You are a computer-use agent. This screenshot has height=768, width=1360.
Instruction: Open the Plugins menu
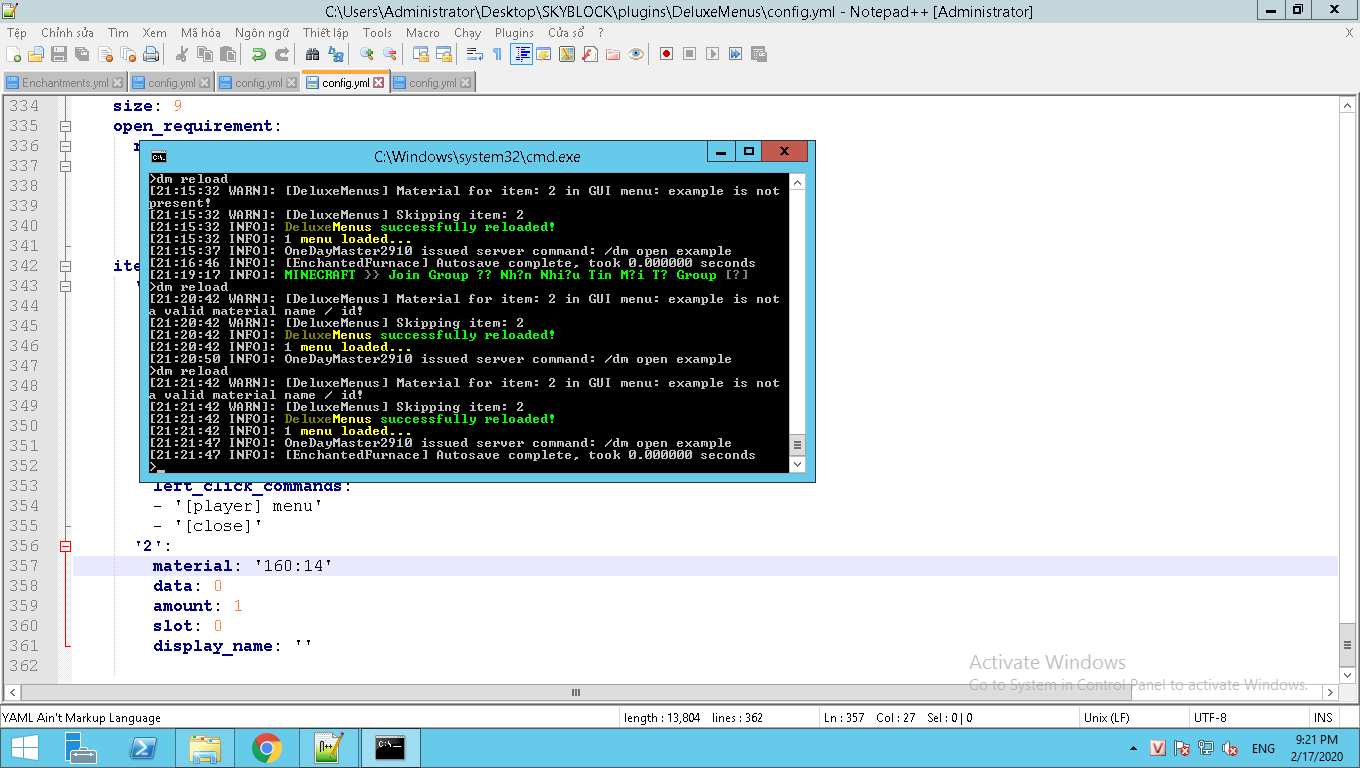514,33
